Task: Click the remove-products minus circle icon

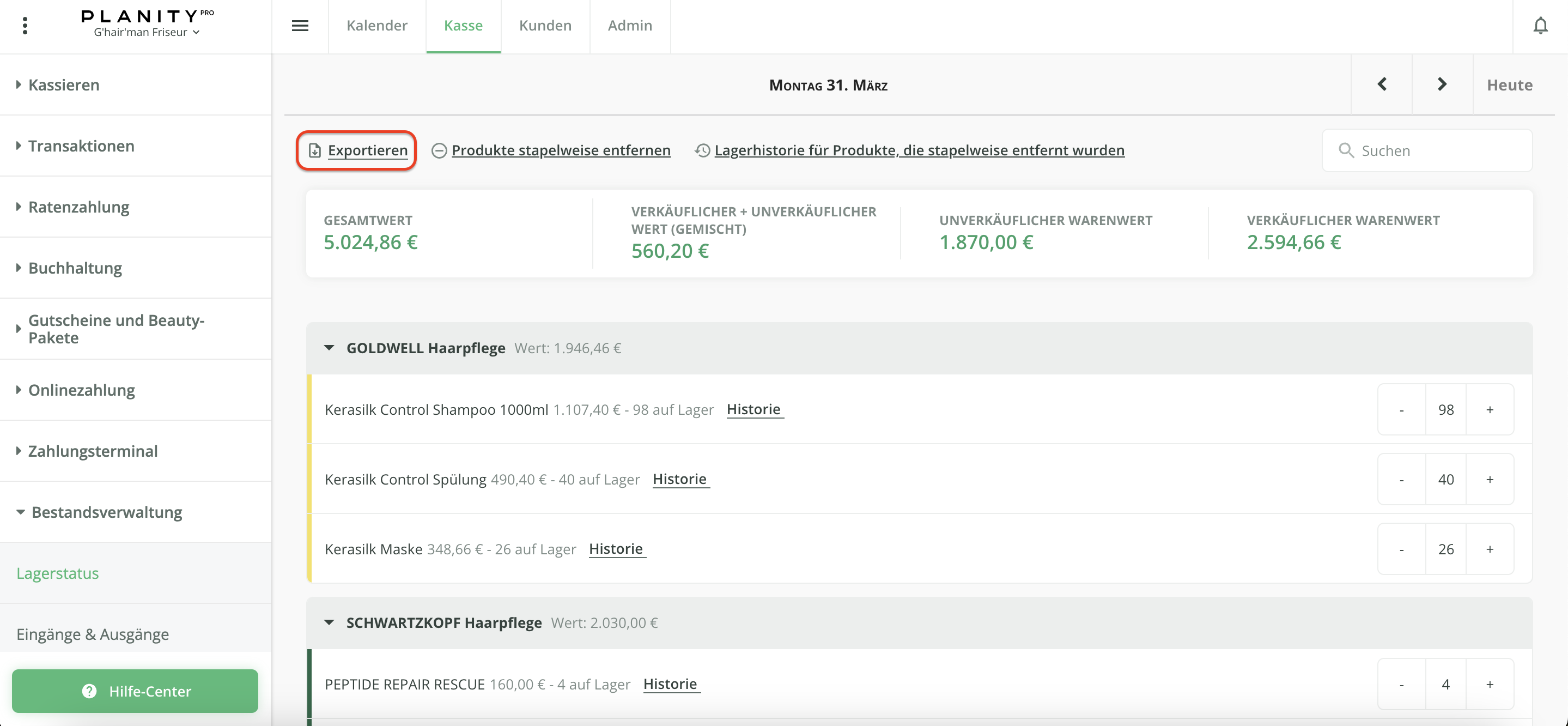Action: tap(439, 150)
